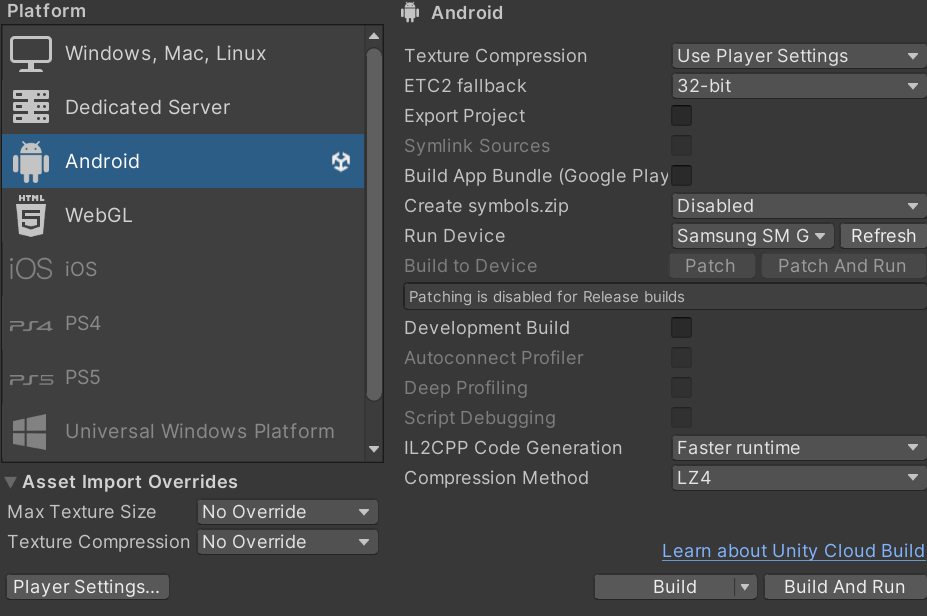
Task: Toggle the Deep Profiling checkbox
Action: tap(681, 388)
